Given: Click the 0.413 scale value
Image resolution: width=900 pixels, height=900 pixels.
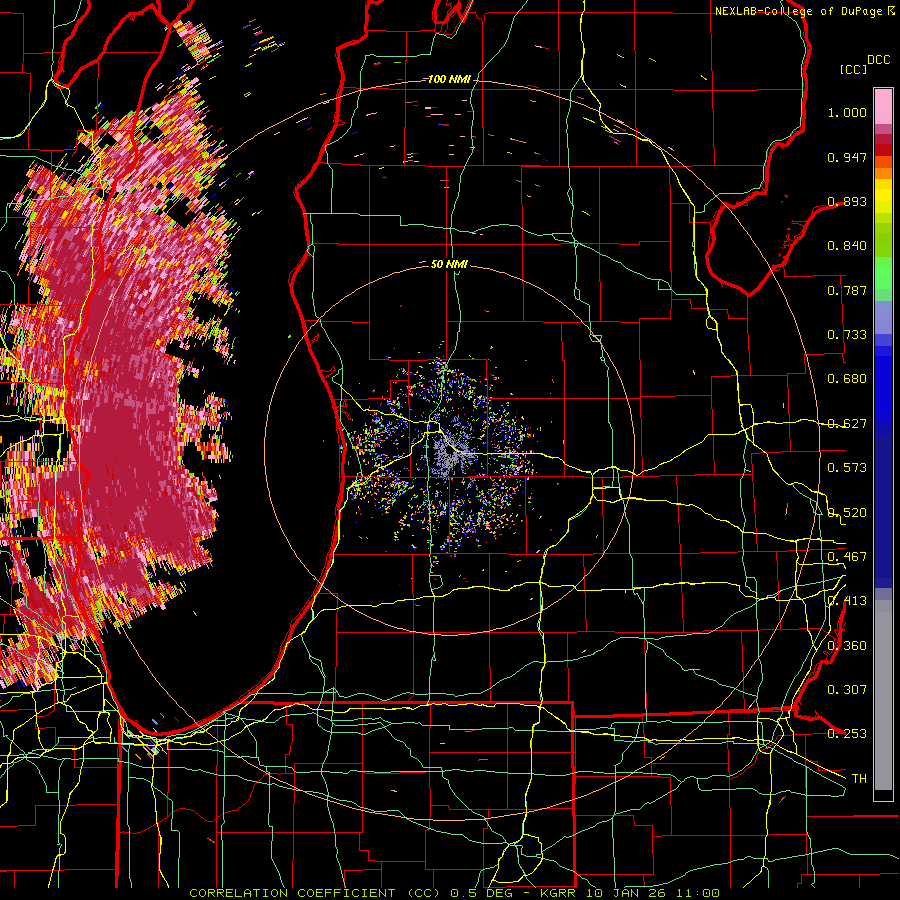Looking at the screenshot, I should [x=847, y=601].
